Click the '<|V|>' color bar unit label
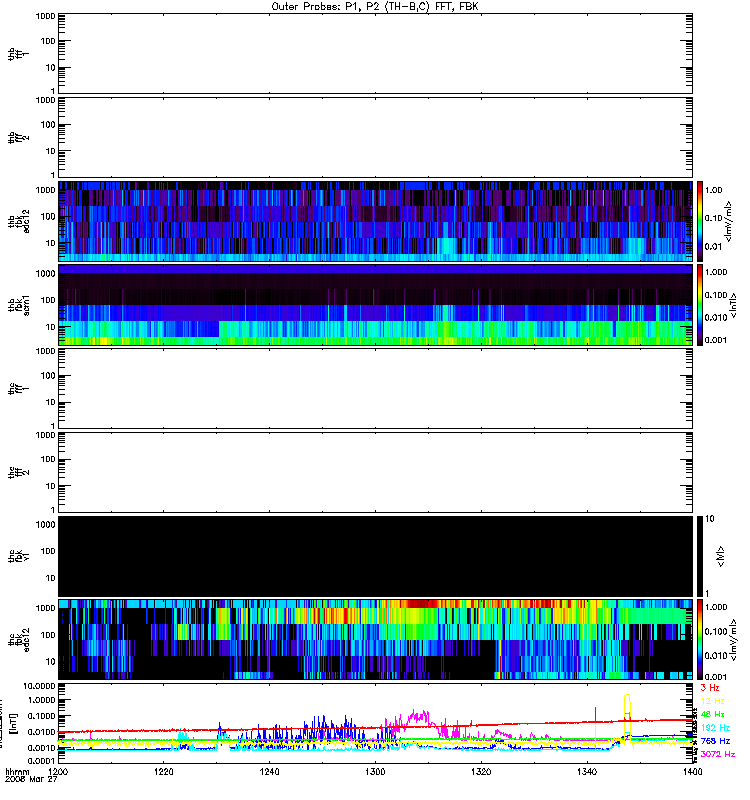 [721, 556]
